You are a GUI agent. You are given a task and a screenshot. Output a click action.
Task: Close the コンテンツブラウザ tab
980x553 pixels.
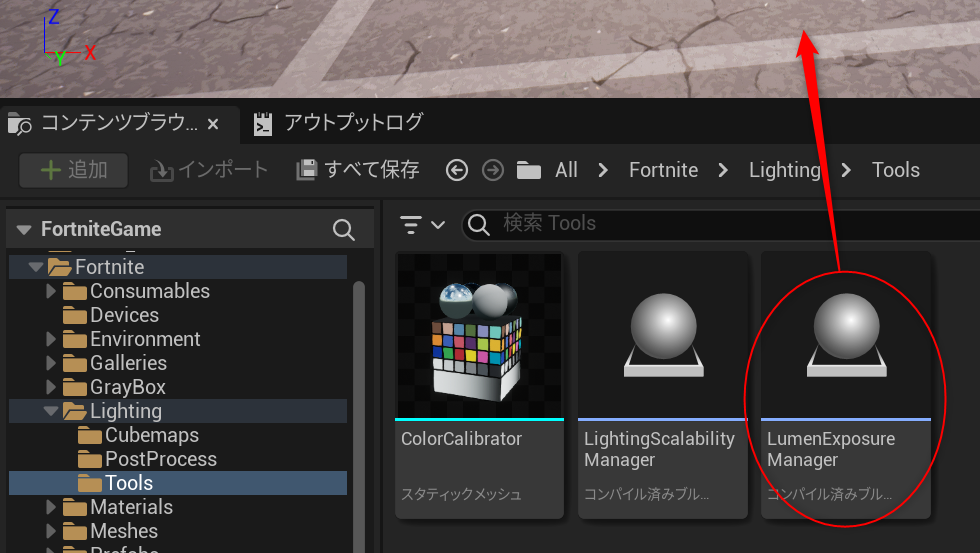pyautogui.click(x=213, y=124)
